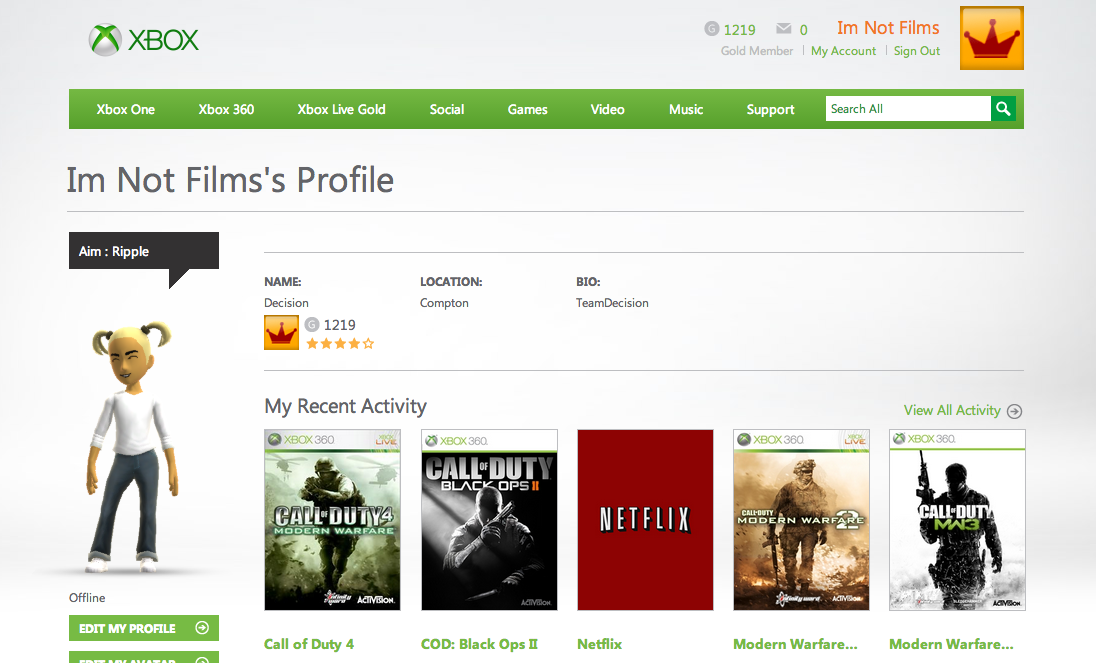The image size is (1096, 663).
Task: Click the COD: Black Ops II title link
Action: pos(480,644)
